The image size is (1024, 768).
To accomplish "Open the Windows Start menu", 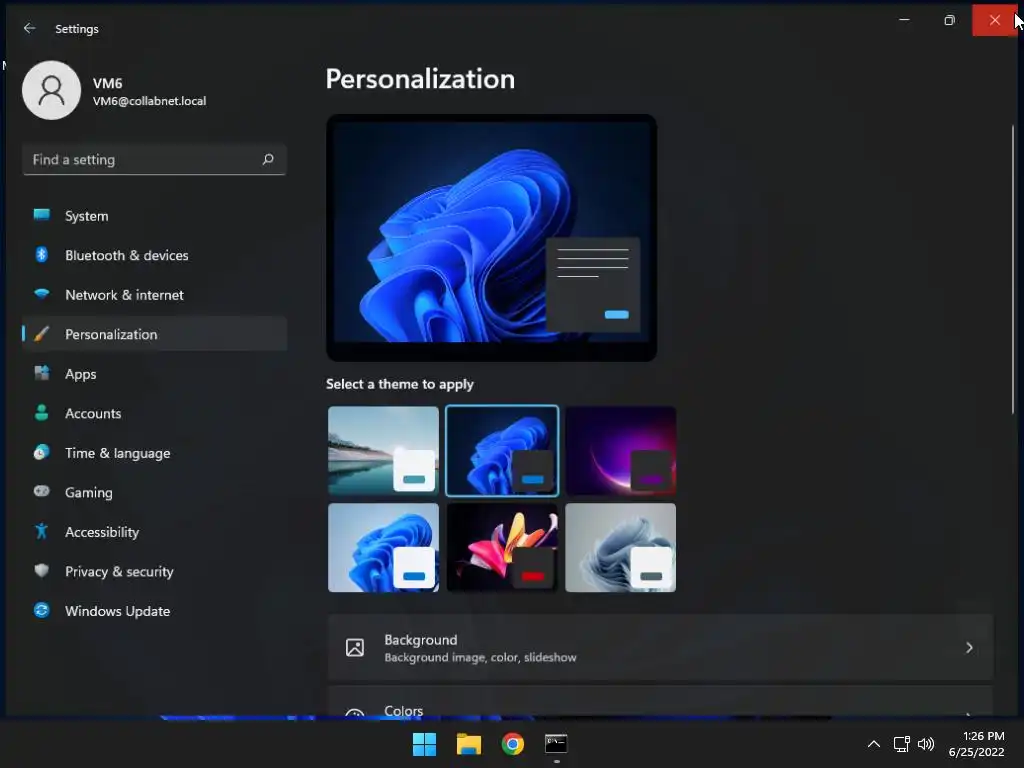I will pos(424,744).
